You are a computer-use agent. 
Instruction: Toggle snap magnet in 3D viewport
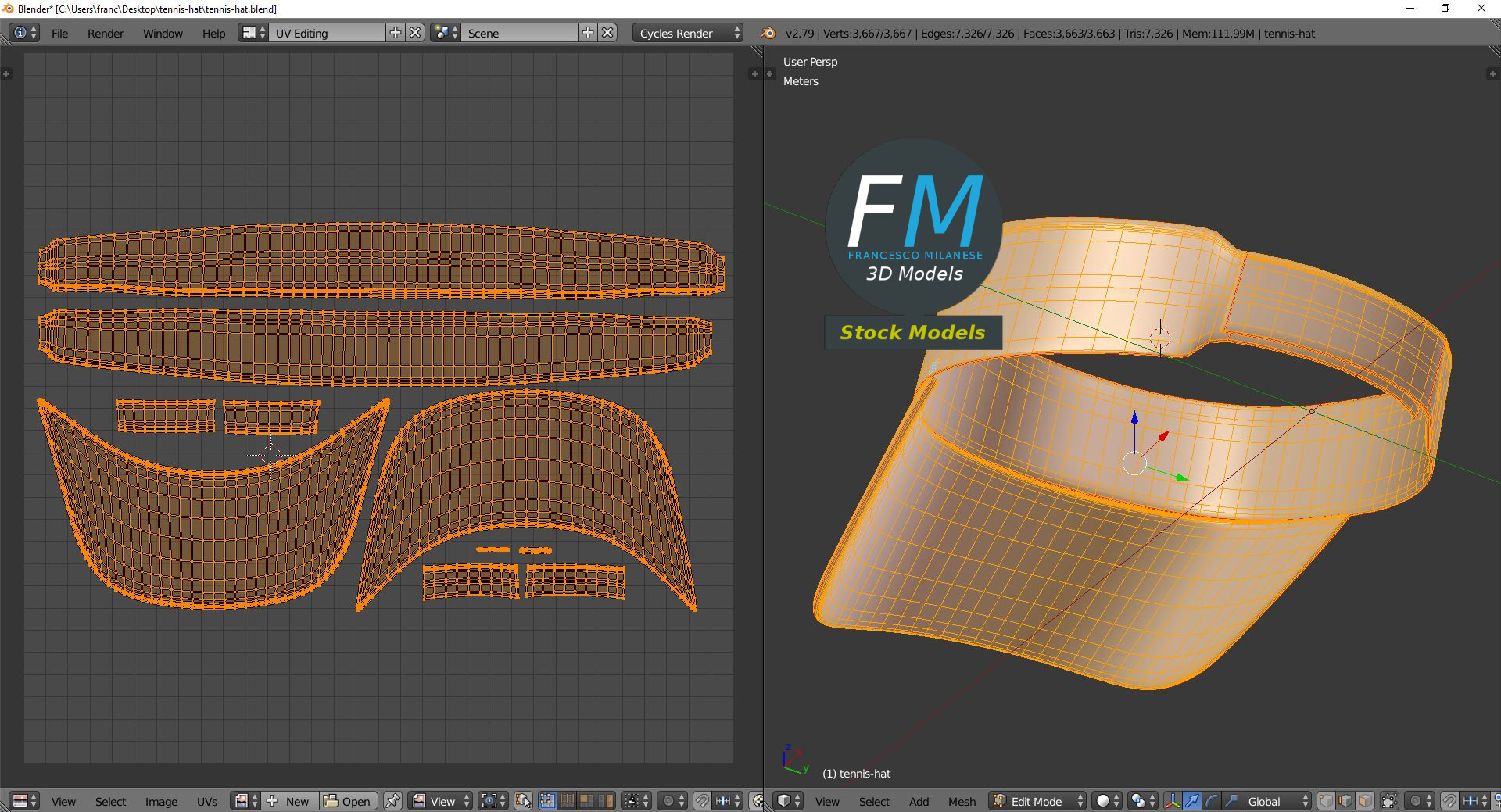point(1449,801)
